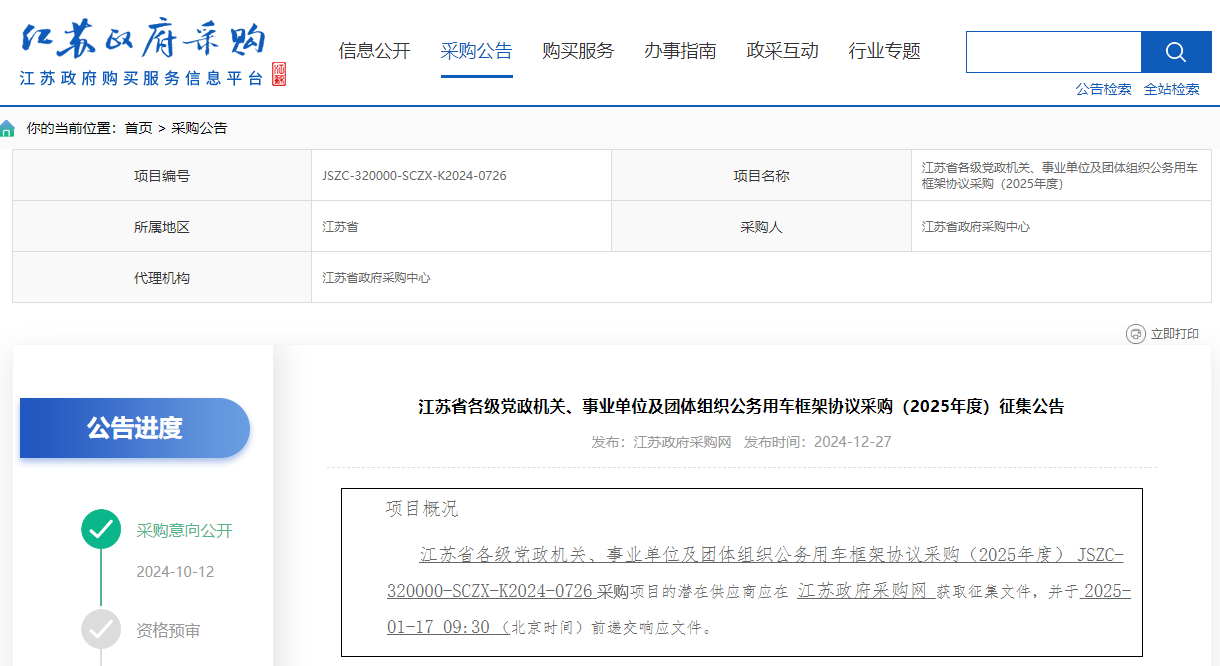Click the home icon in the breadcrumb bar
Viewport: 1220px width, 666px height.
click(x=8, y=129)
